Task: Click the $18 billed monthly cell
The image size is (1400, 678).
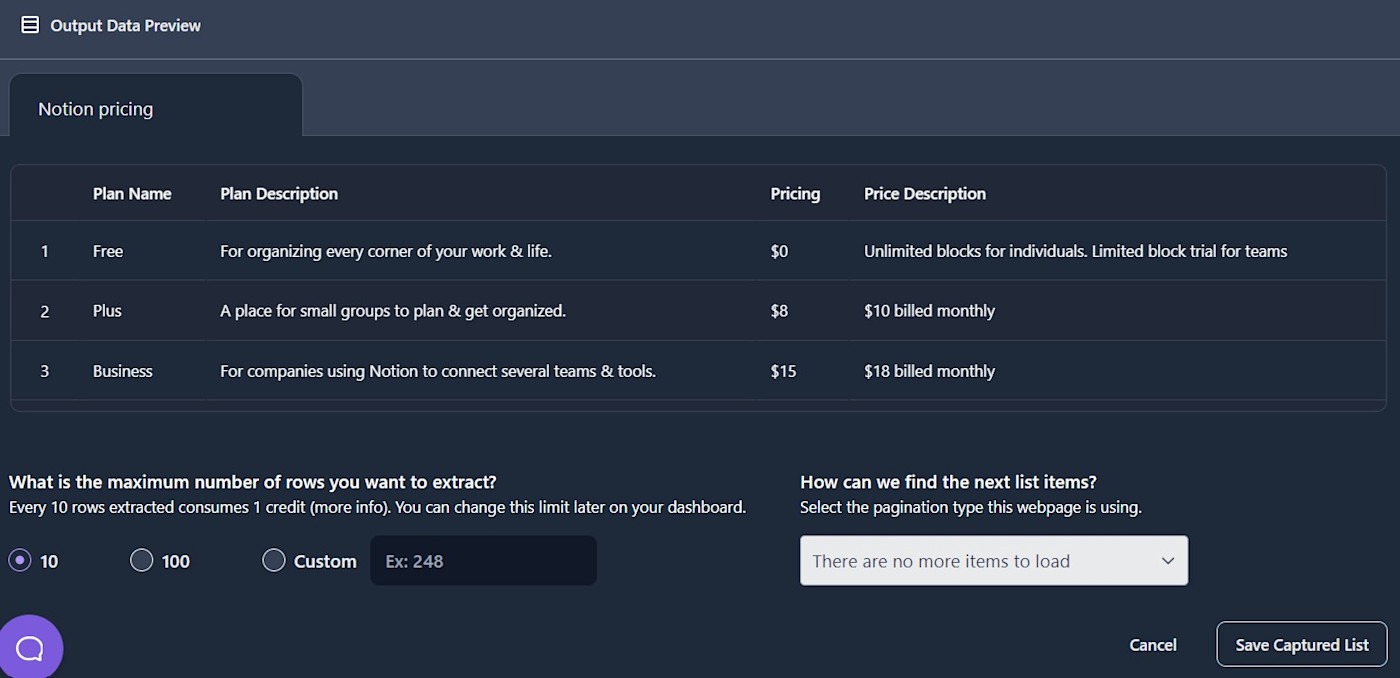Action: point(929,371)
